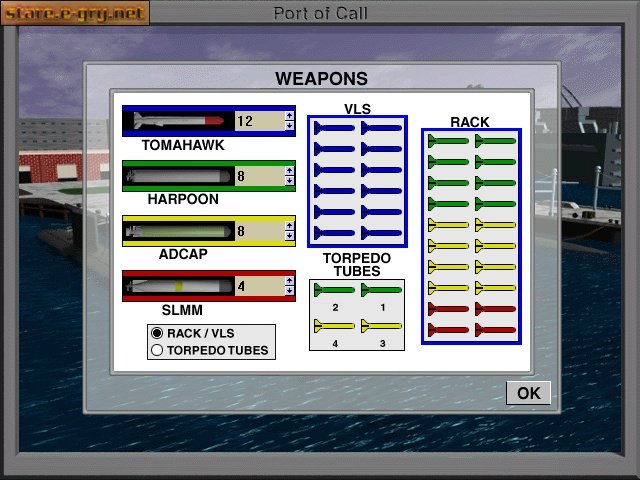Confirm weapons loadout with OK
Viewport: 640px width, 480px height.
529,393
